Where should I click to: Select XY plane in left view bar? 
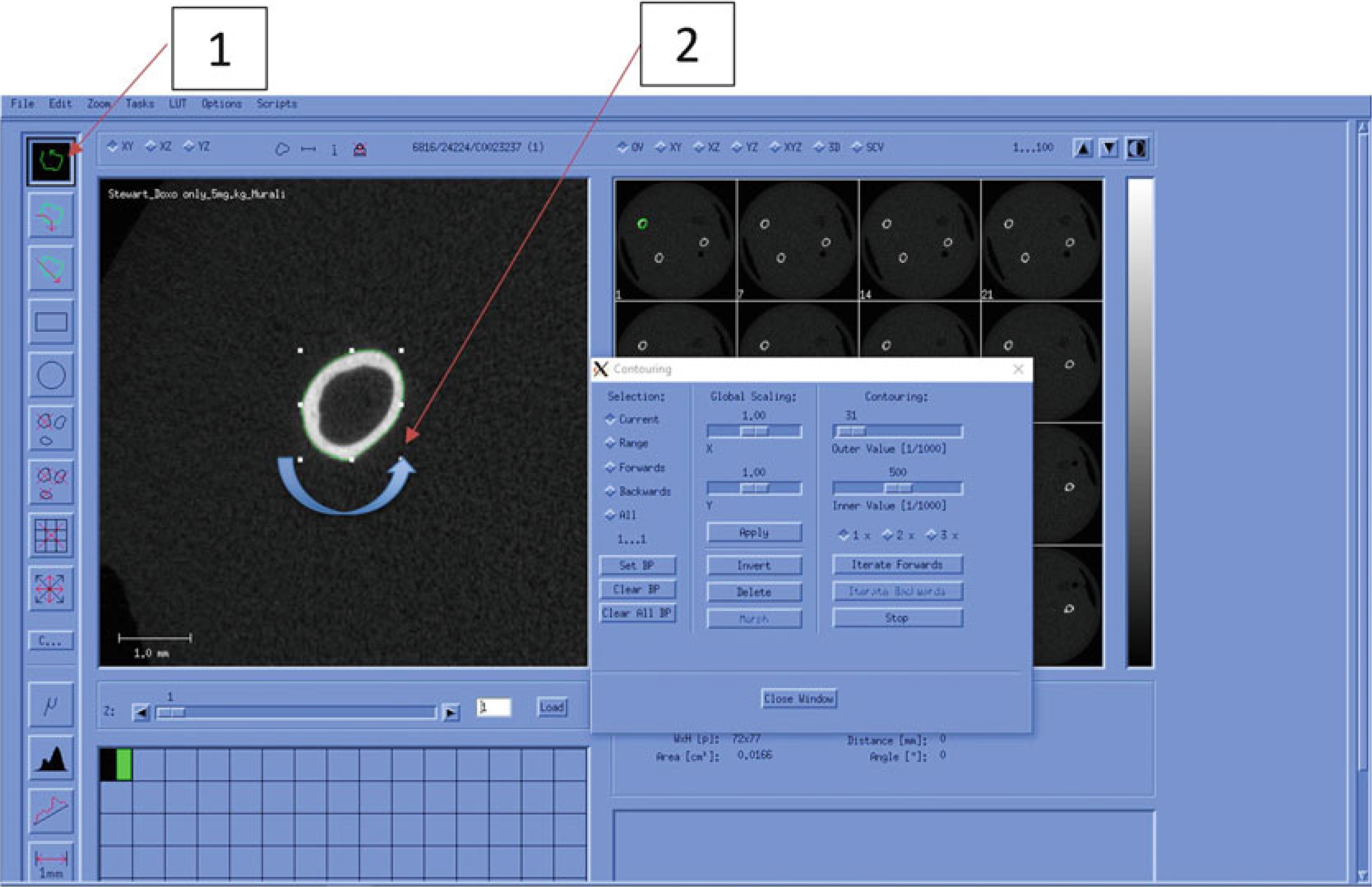click(x=120, y=146)
